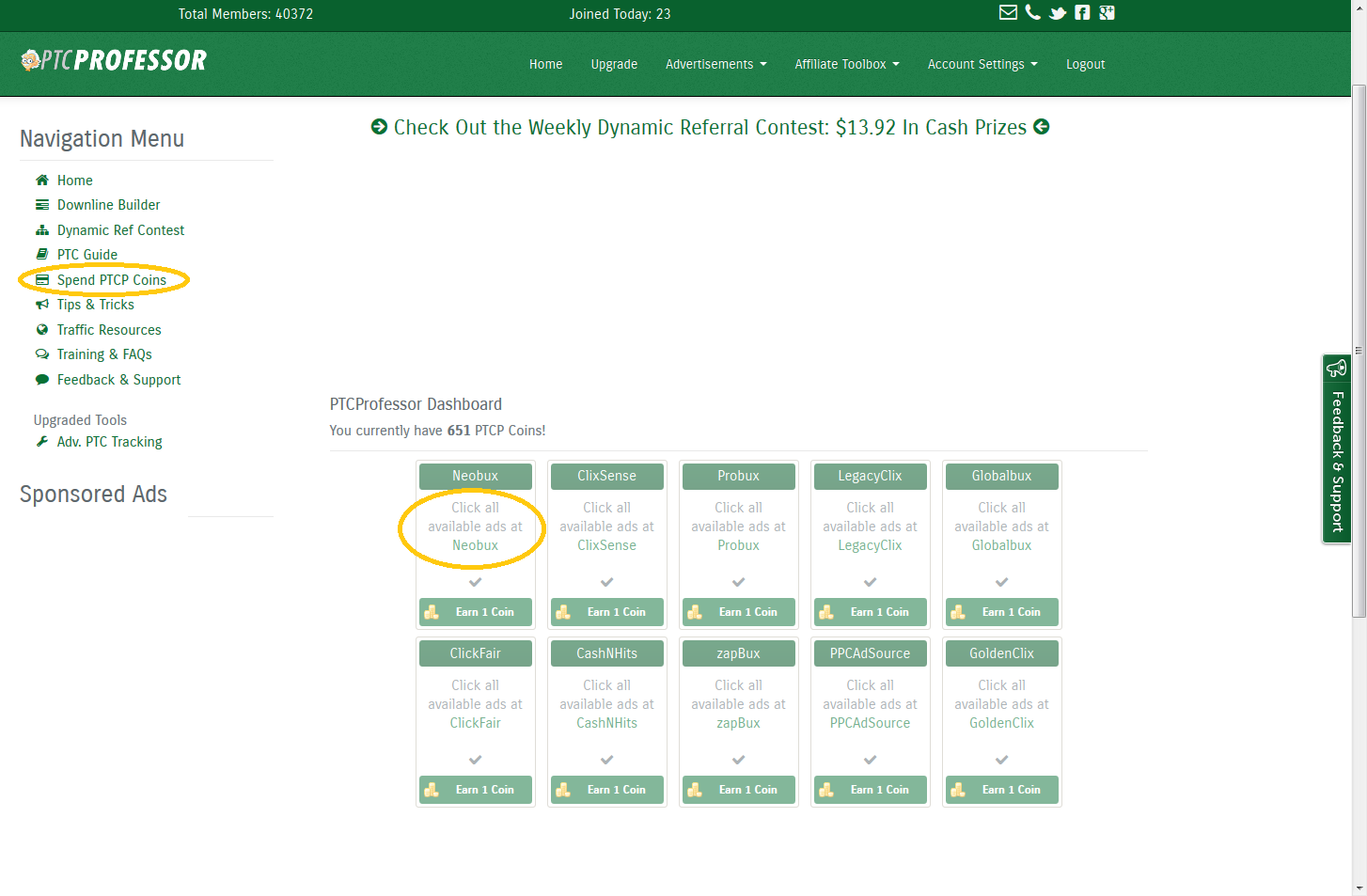1367x896 pixels.
Task: Open the Facebook icon in top bar
Action: coord(1082,12)
